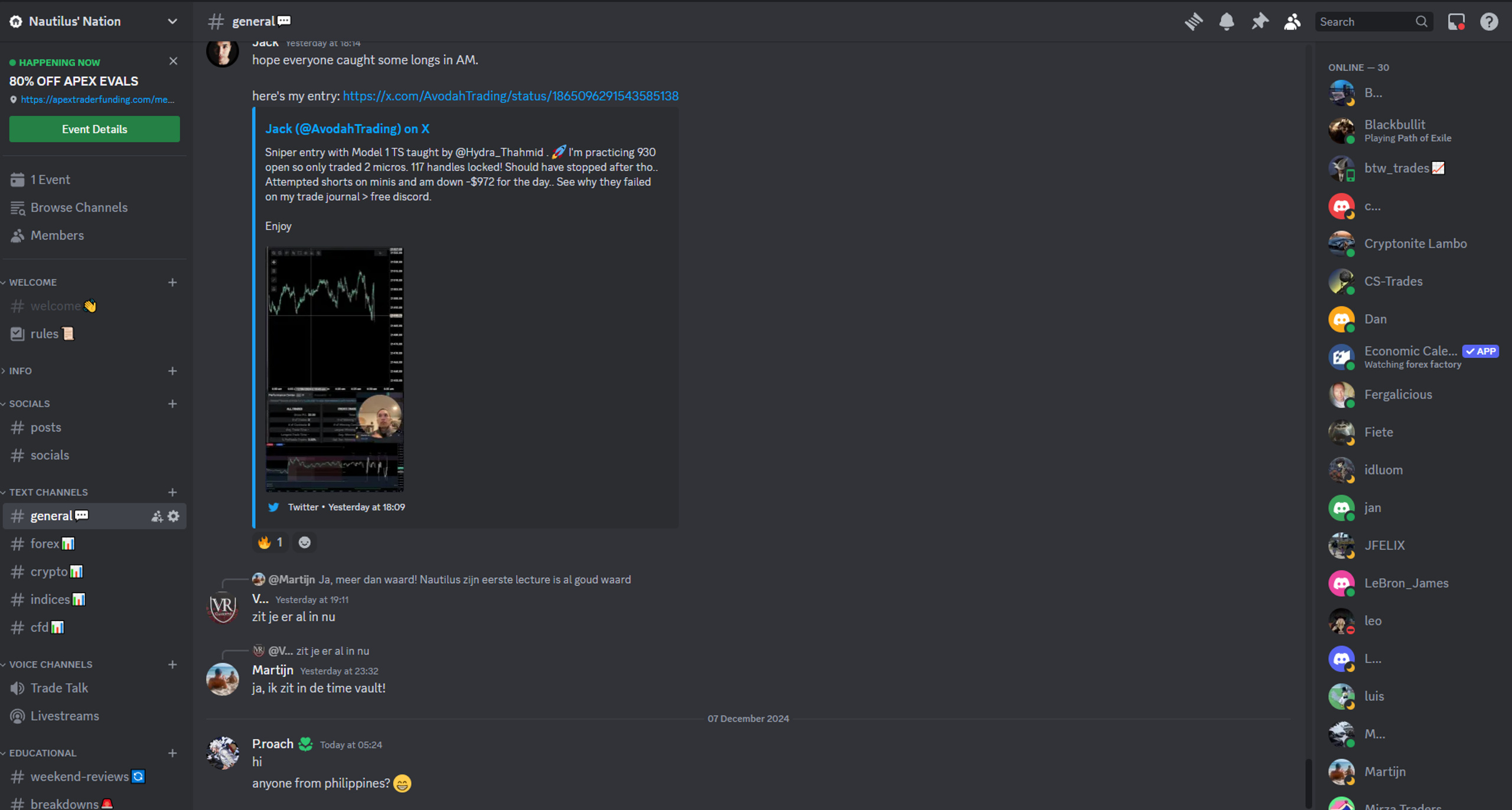Open the inbox icon
The width and height of the screenshot is (1512, 810).
coord(1456,22)
